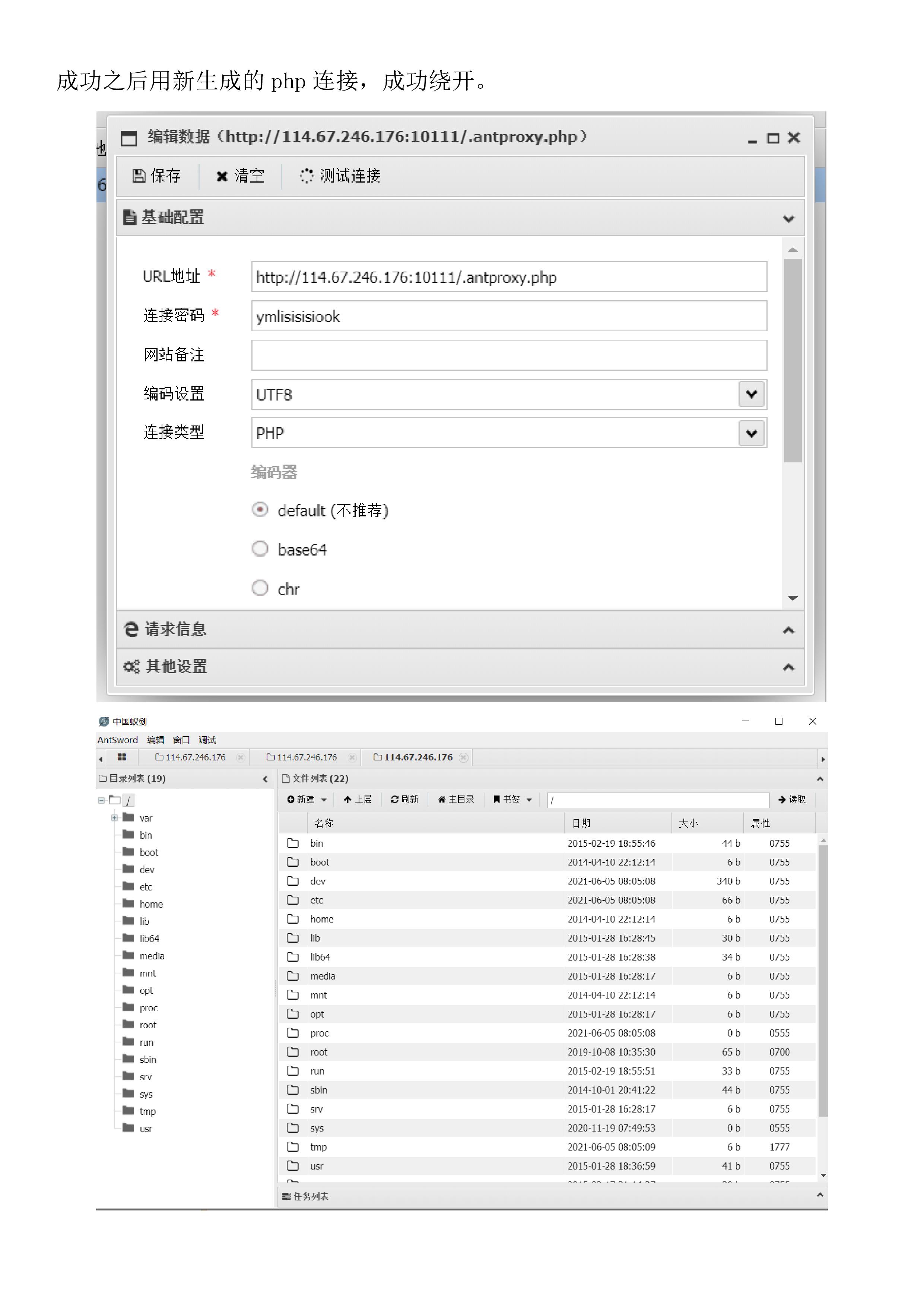Open the 编码设置 UTF8 dropdown
The image size is (924, 1307).
(751, 394)
